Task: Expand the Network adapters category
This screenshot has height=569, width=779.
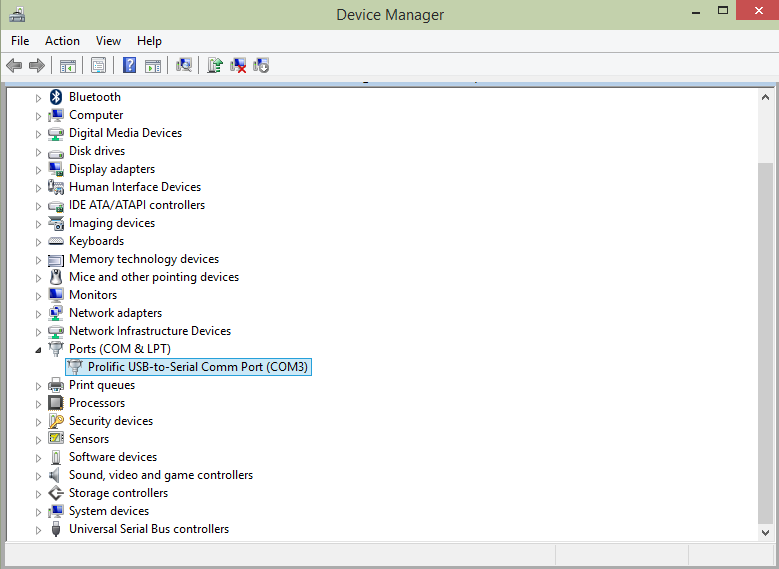Action: tap(39, 314)
